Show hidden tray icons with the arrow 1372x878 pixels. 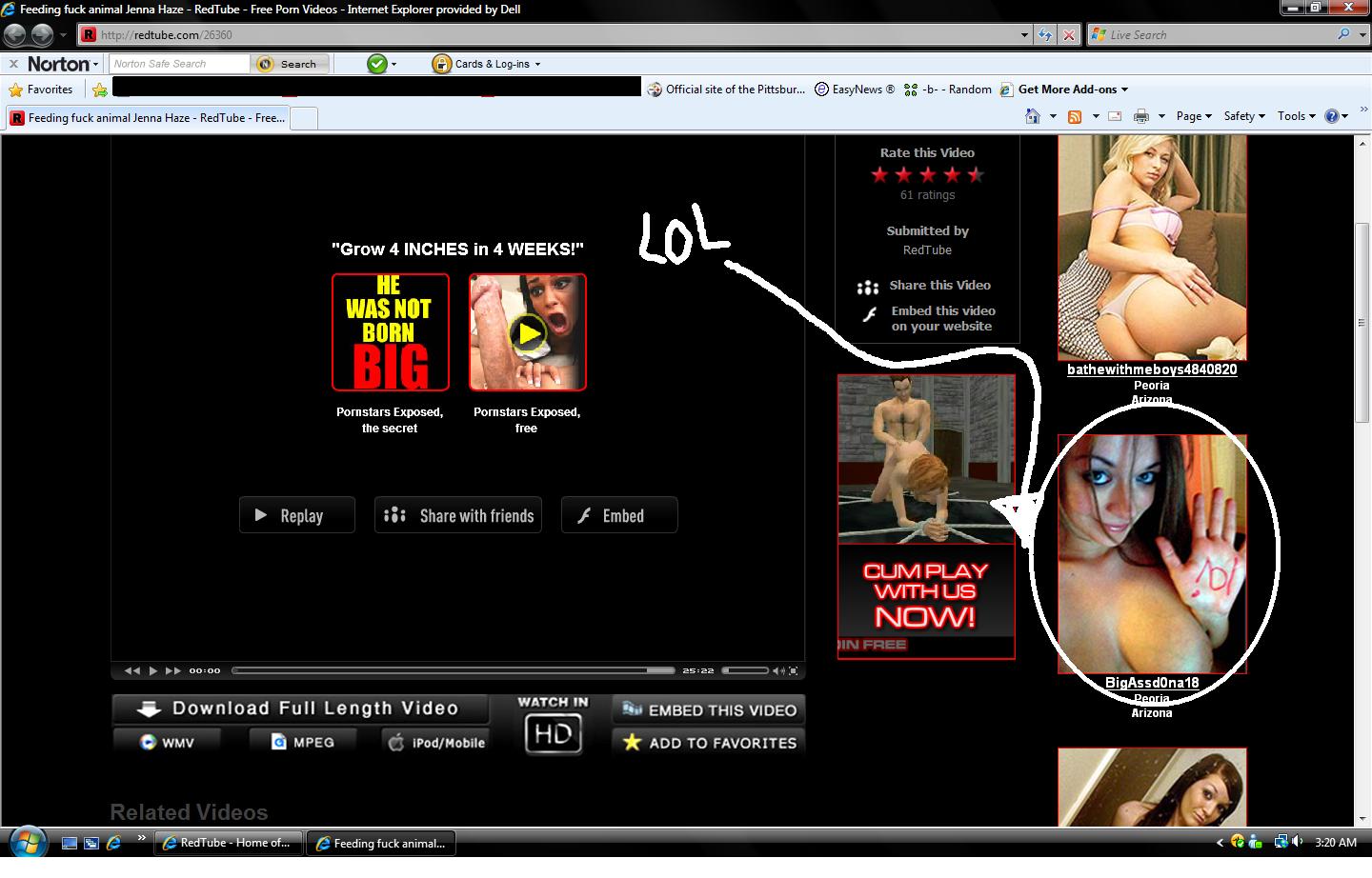1220,843
